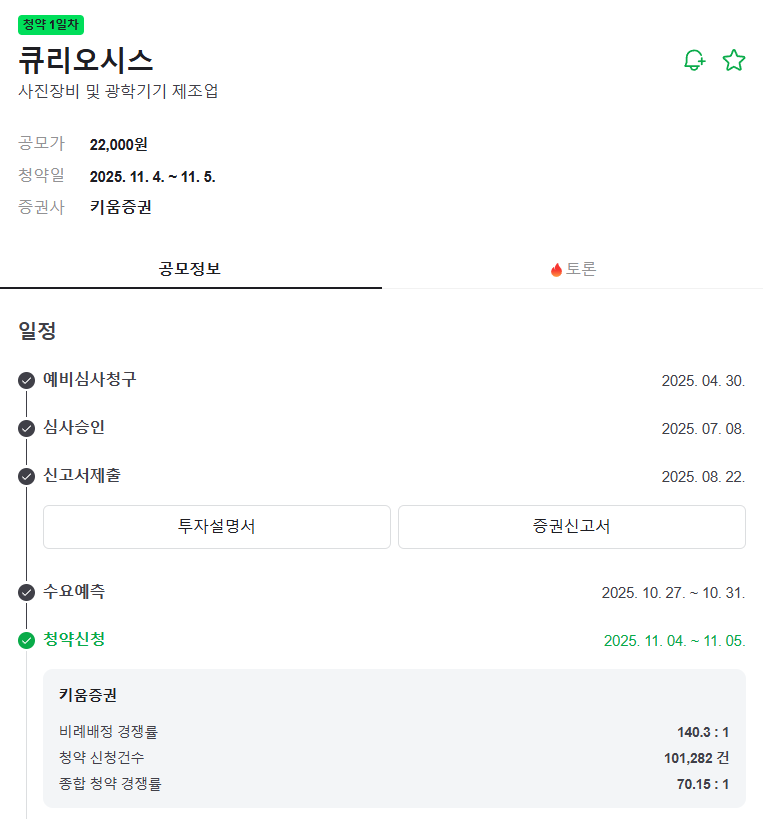
Task: Switch to the 공모정보 tab
Action: 190,269
